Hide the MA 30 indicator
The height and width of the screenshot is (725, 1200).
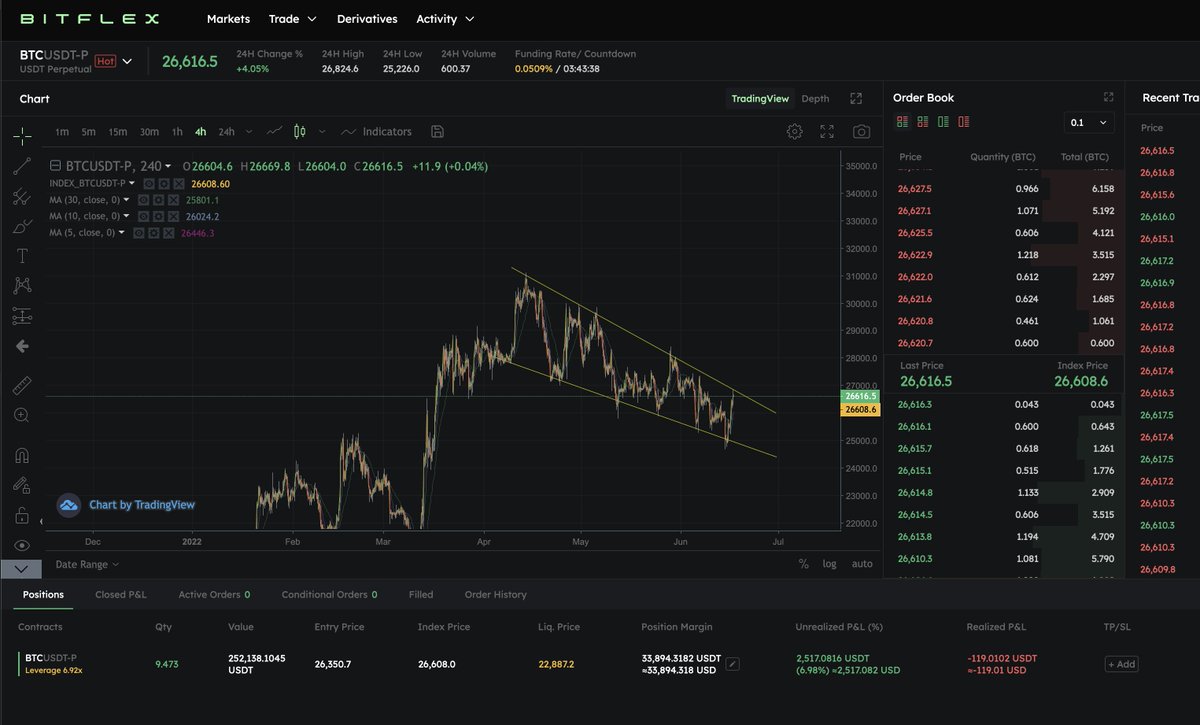coord(143,200)
